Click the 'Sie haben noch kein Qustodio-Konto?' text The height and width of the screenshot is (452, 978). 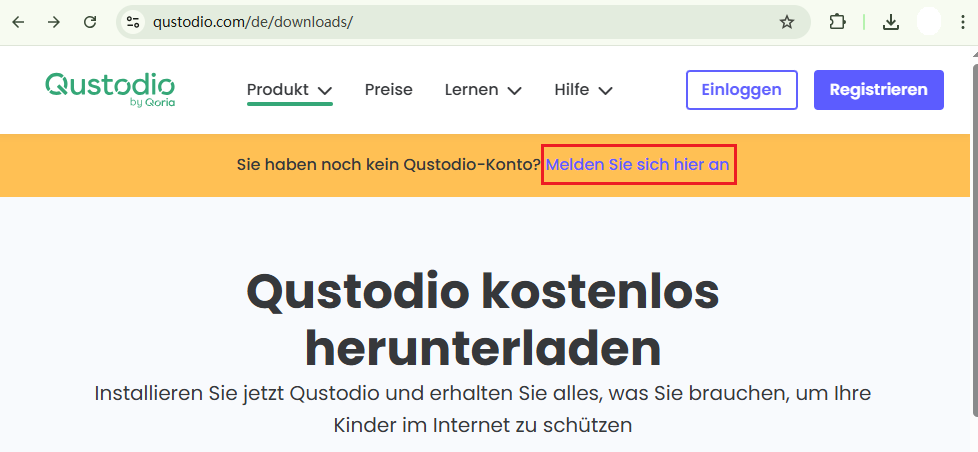388,165
